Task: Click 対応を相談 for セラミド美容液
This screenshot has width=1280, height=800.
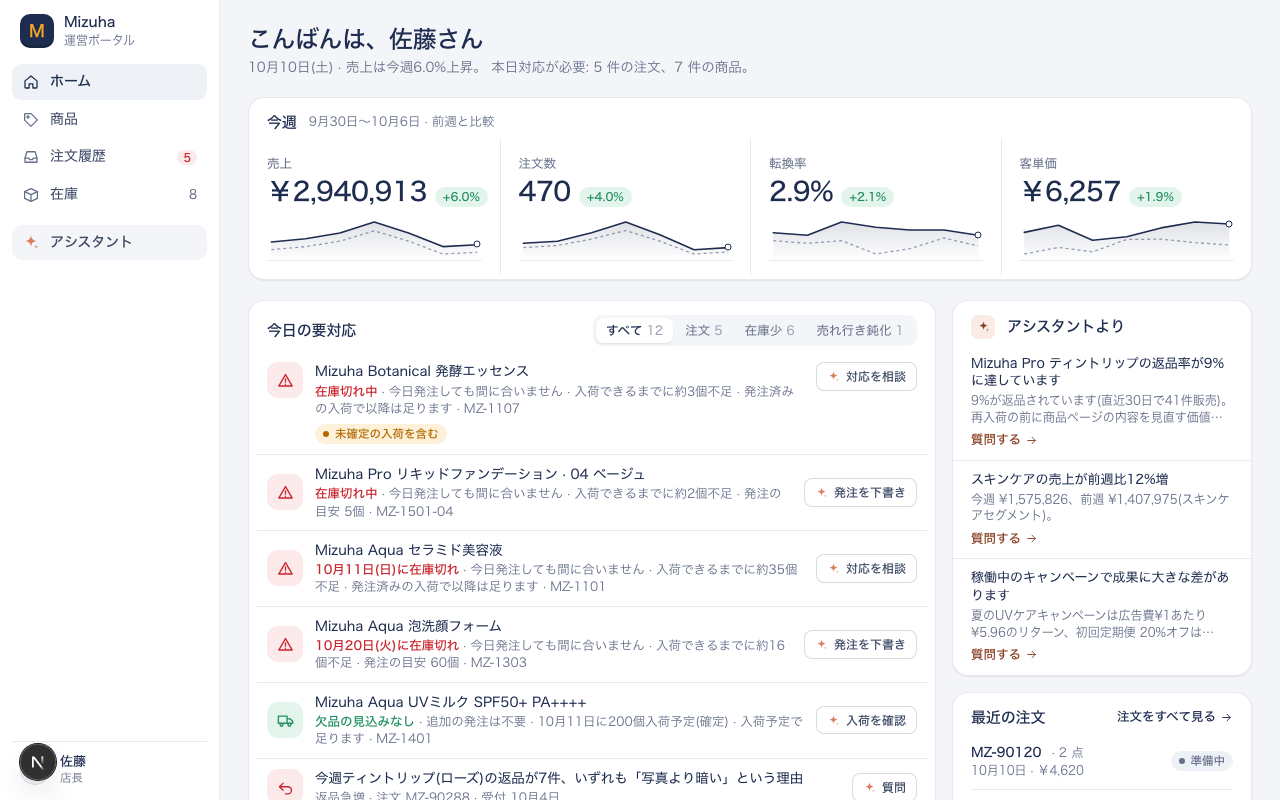Action: coord(866,568)
